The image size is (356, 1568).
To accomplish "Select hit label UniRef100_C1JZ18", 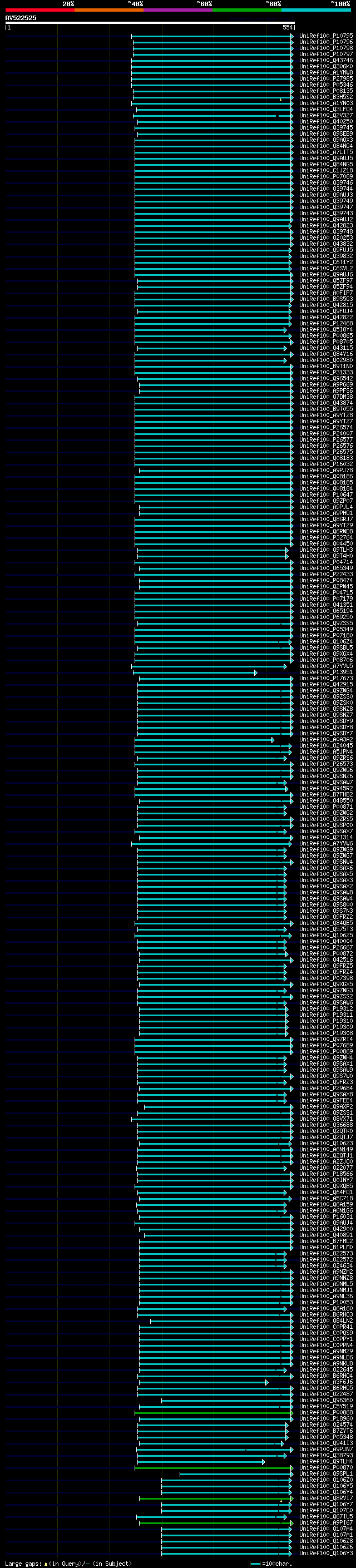I will click(325, 170).
